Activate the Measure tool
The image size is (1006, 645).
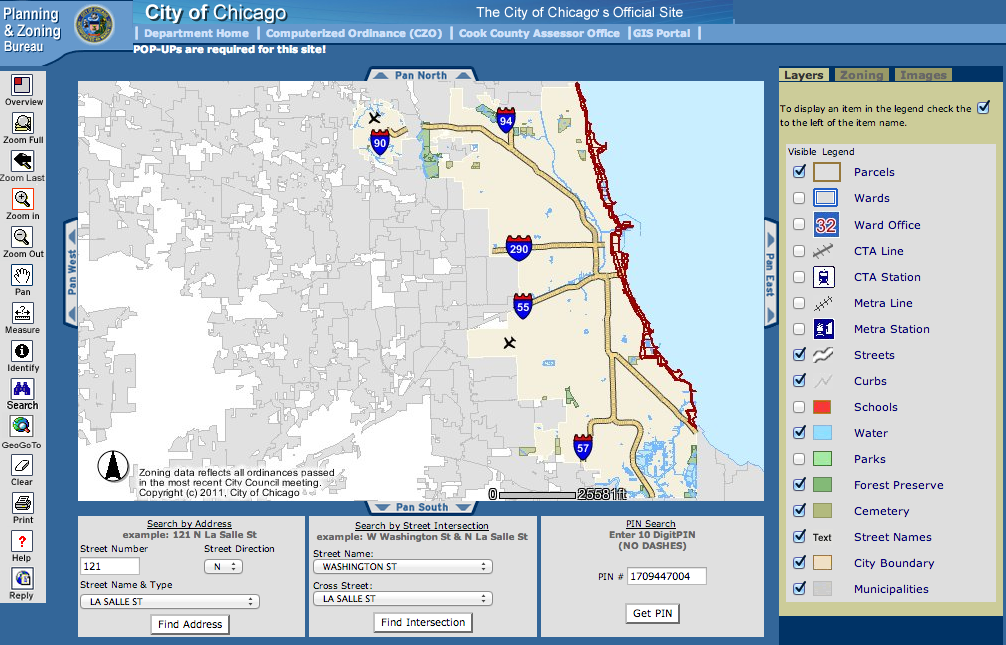tap(22, 313)
